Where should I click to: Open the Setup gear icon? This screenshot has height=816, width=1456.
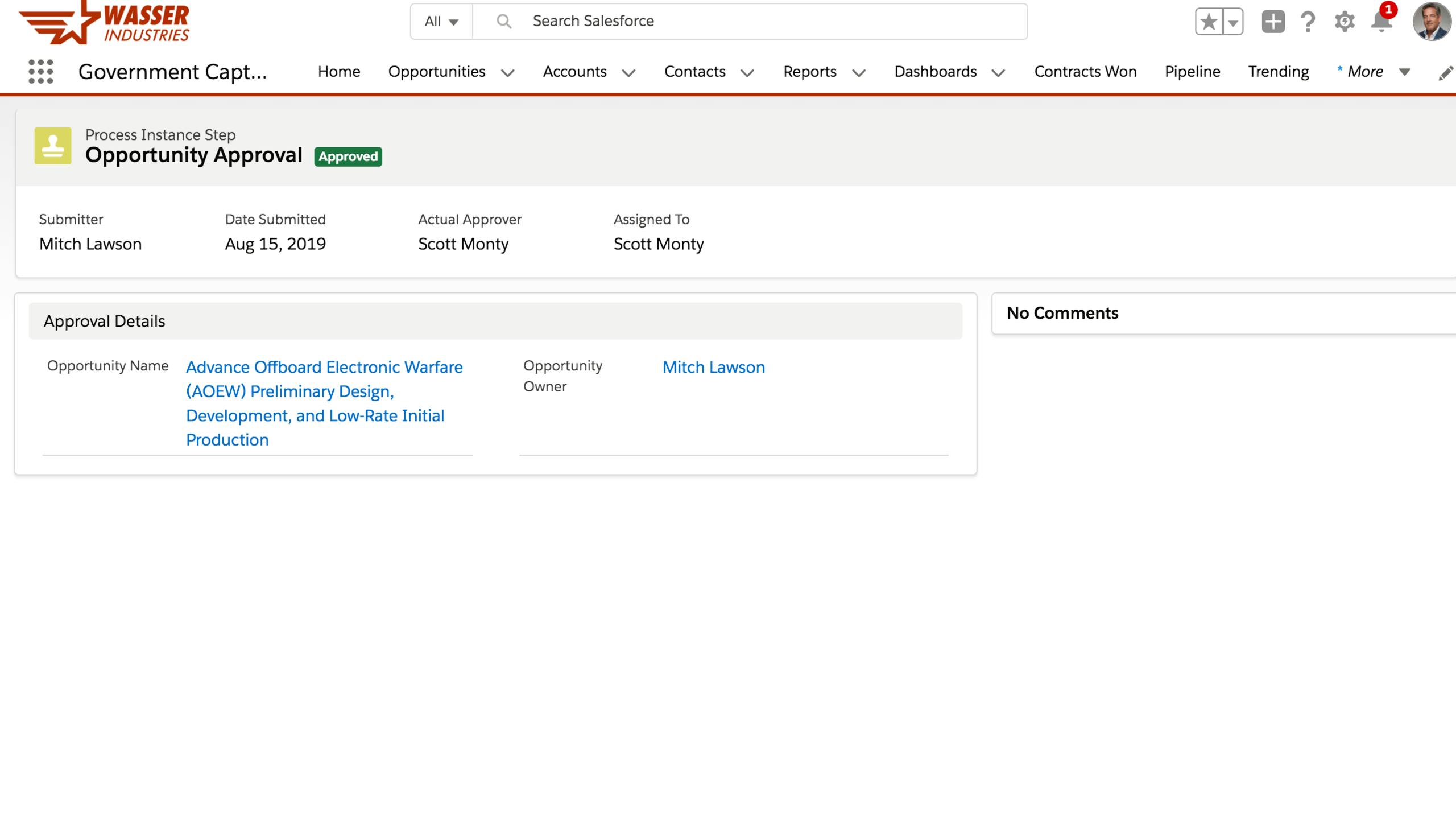point(1345,22)
